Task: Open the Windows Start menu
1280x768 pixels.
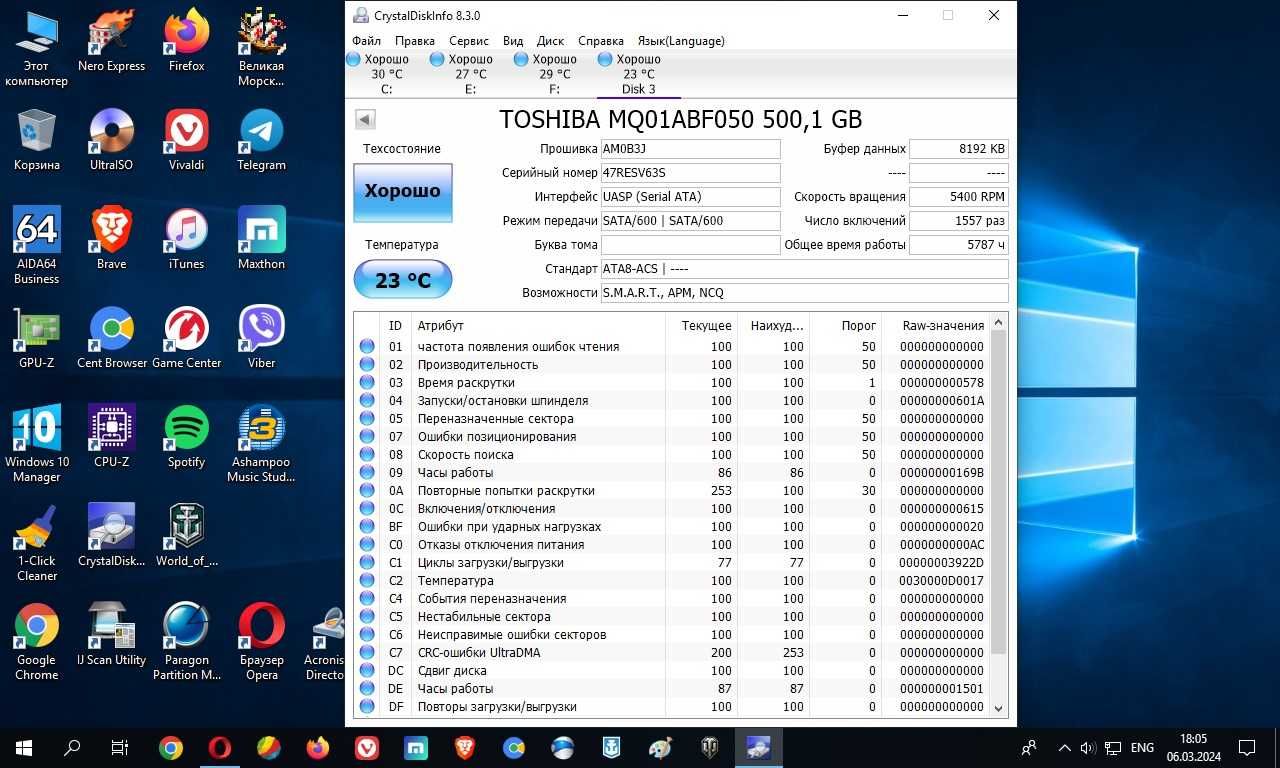Action: click(x=24, y=747)
